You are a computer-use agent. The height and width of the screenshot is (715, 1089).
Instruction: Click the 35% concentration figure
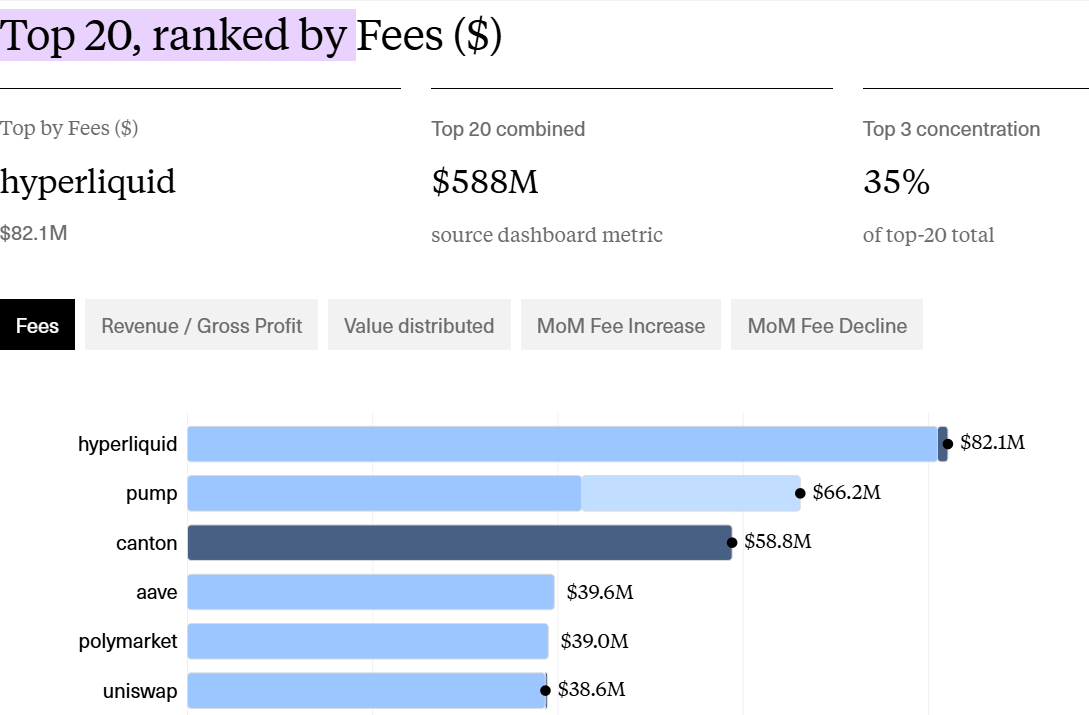click(x=897, y=182)
